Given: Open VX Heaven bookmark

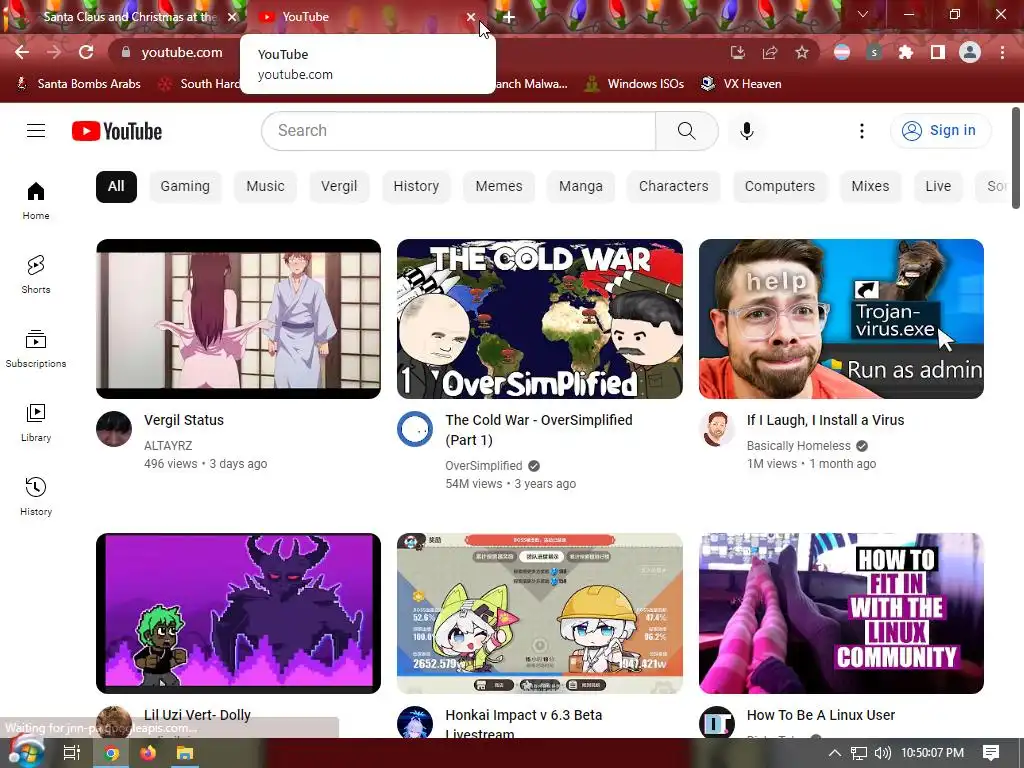Looking at the screenshot, I should point(741,84).
